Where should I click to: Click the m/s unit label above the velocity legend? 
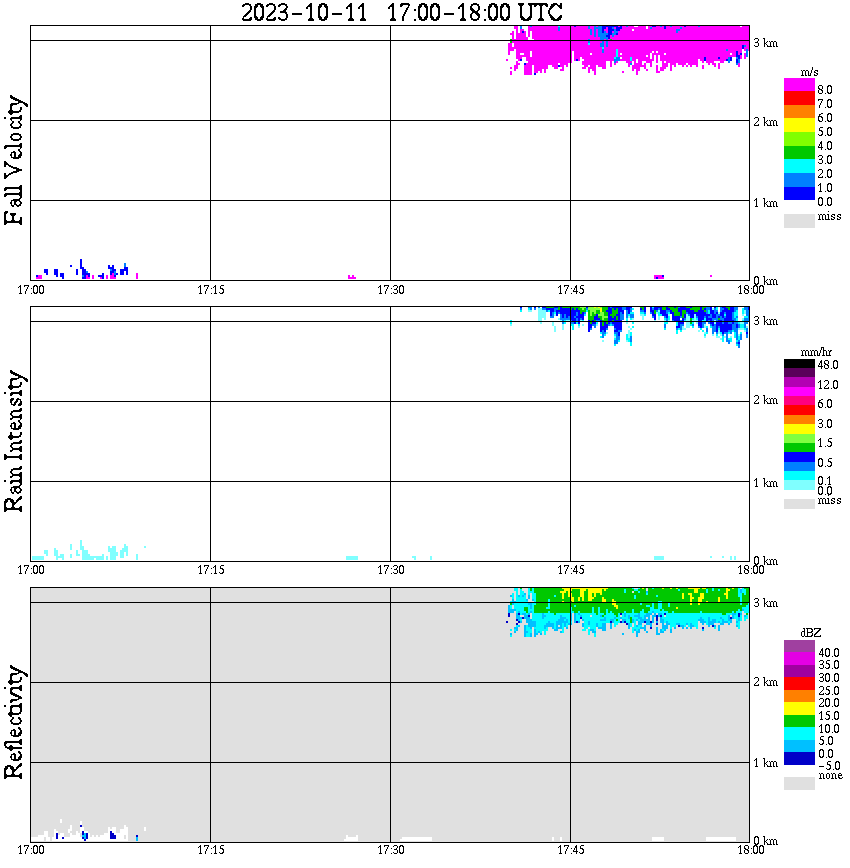click(x=809, y=73)
